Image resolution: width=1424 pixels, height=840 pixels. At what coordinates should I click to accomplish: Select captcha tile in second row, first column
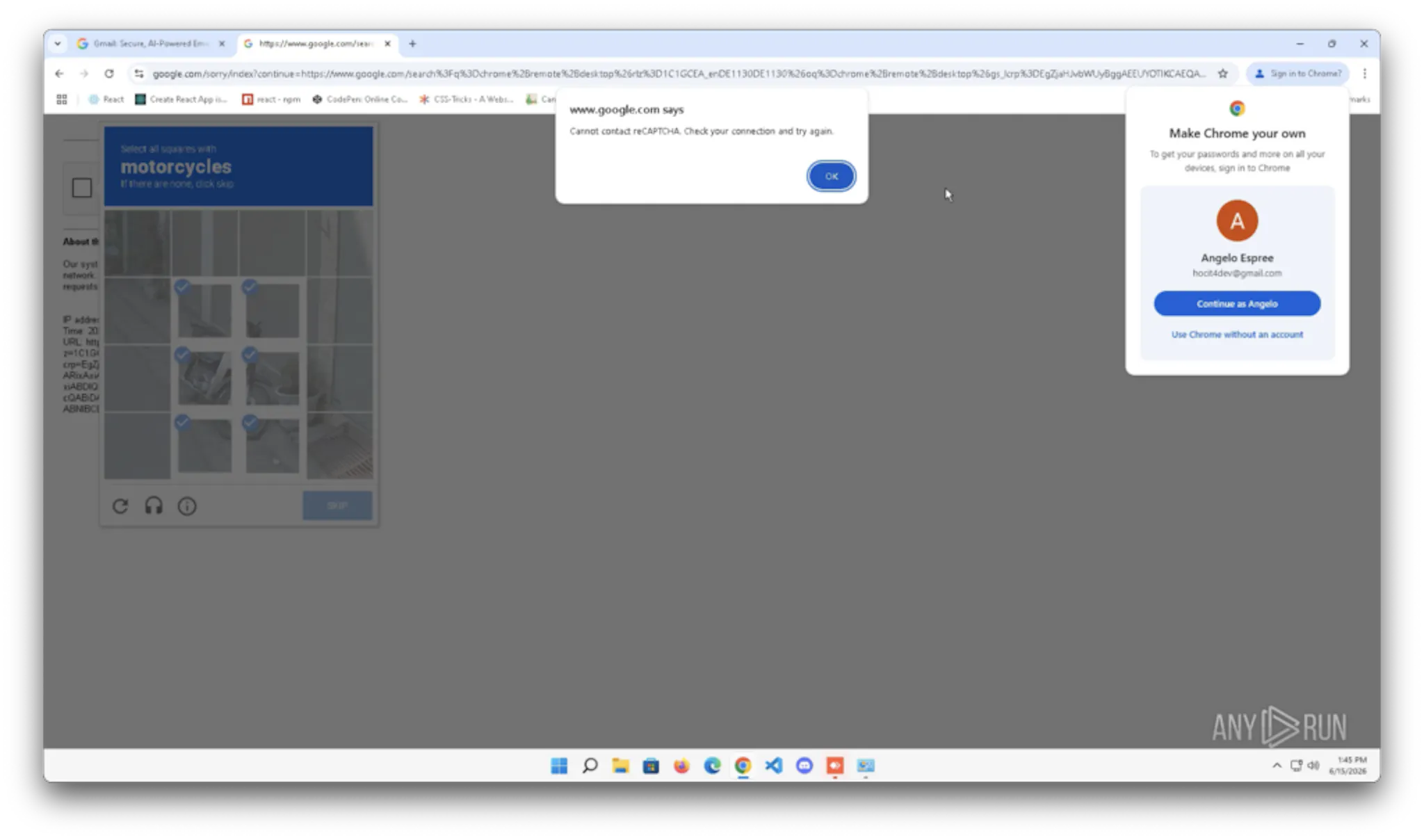(137, 311)
